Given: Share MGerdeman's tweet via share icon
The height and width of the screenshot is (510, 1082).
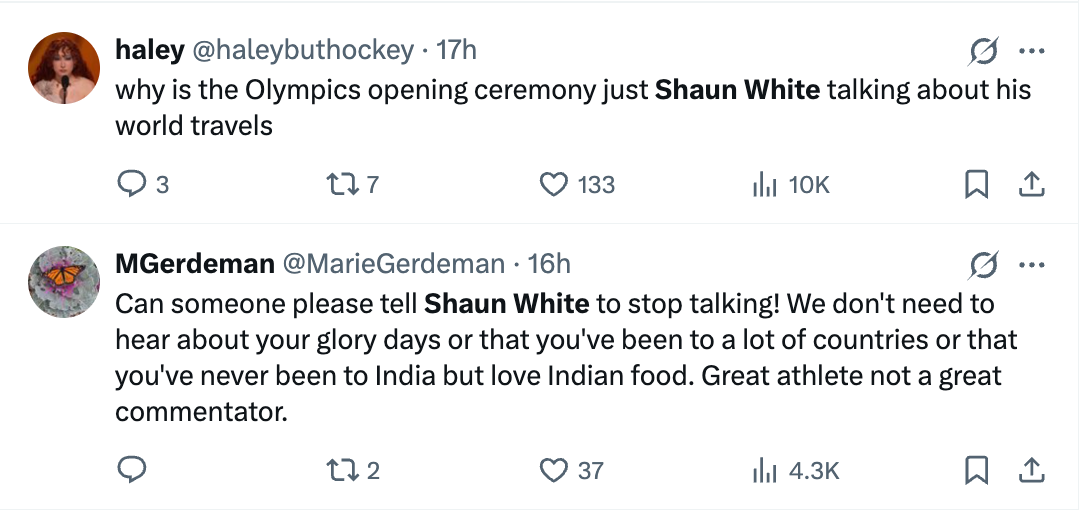Looking at the screenshot, I should 1031,470.
